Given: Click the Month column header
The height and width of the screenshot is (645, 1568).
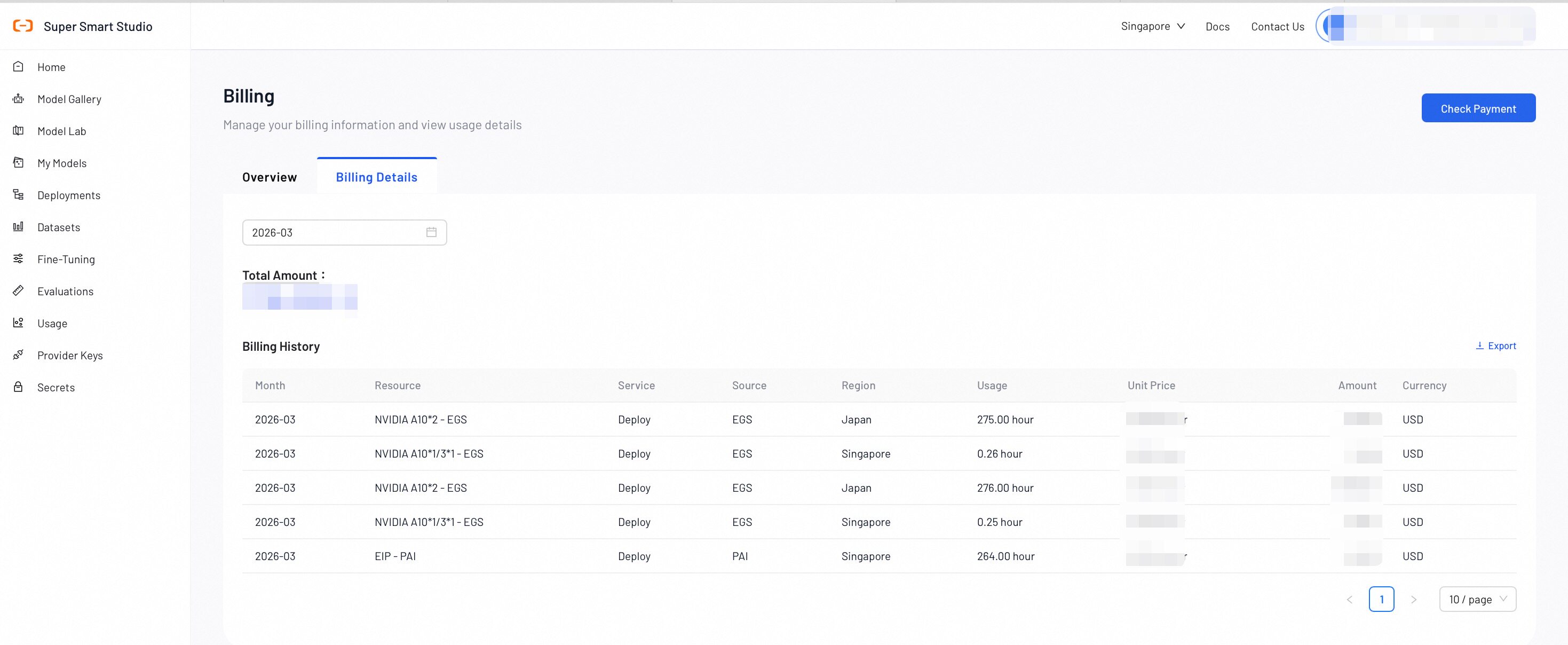Looking at the screenshot, I should point(270,385).
